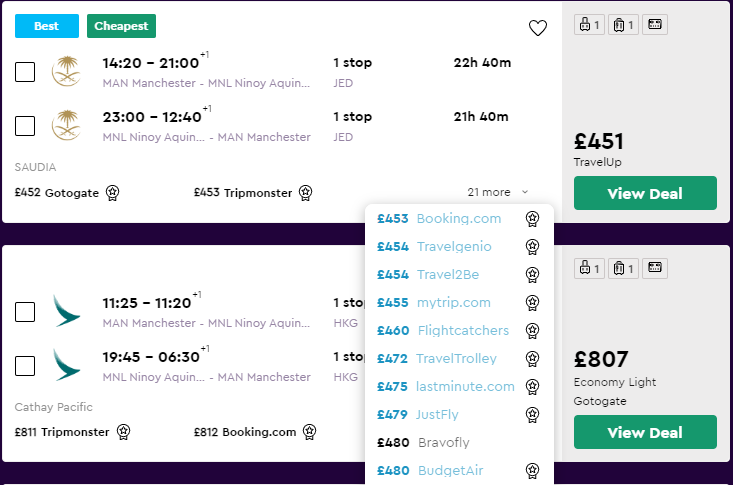Image resolution: width=733 pixels, height=485 pixels.
Task: Tick the 23:00 – 12:40 return flight checkbox
Action: tap(25, 126)
